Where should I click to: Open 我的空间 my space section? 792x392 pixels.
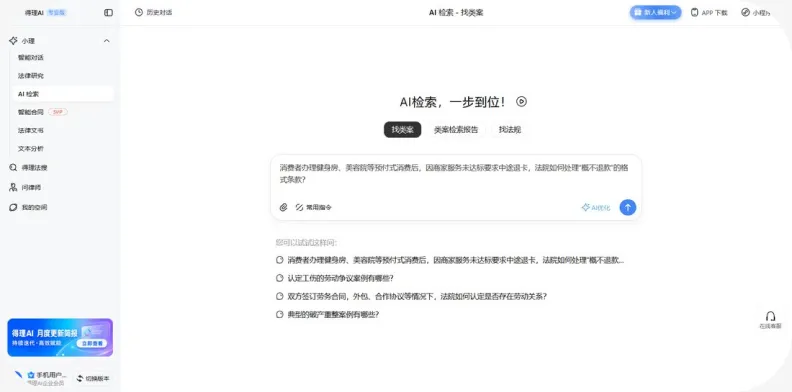coord(29,207)
